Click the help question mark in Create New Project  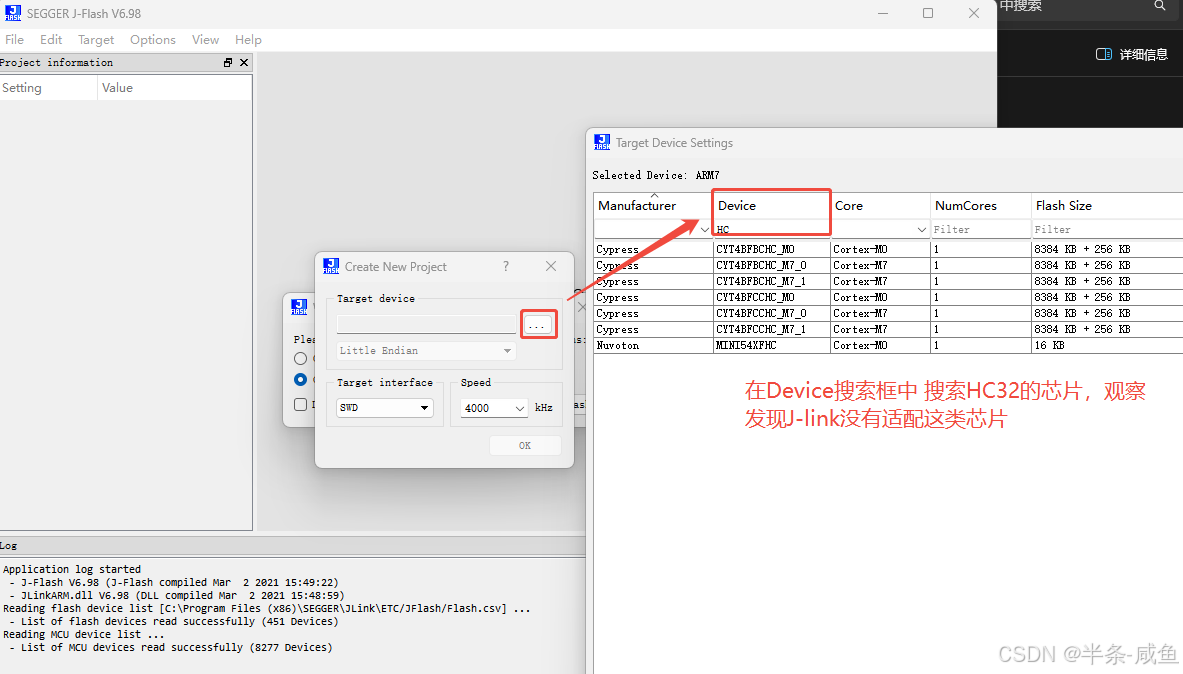[506, 266]
